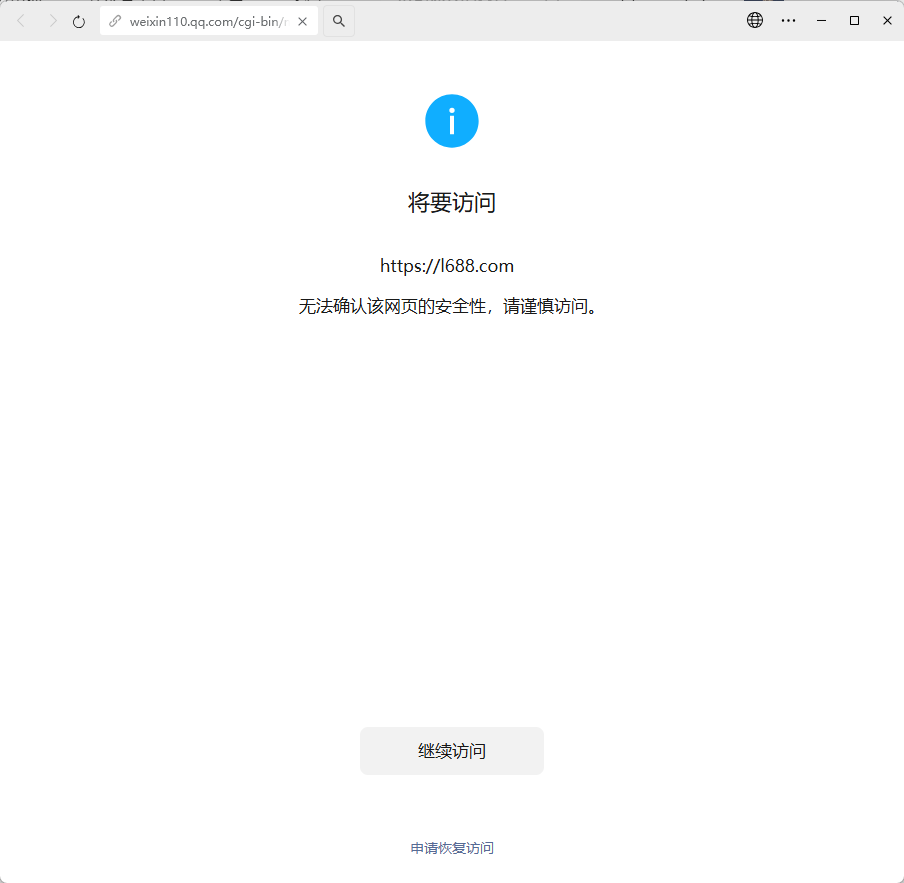Minimize the browser window
904x883 pixels.
coord(822,21)
